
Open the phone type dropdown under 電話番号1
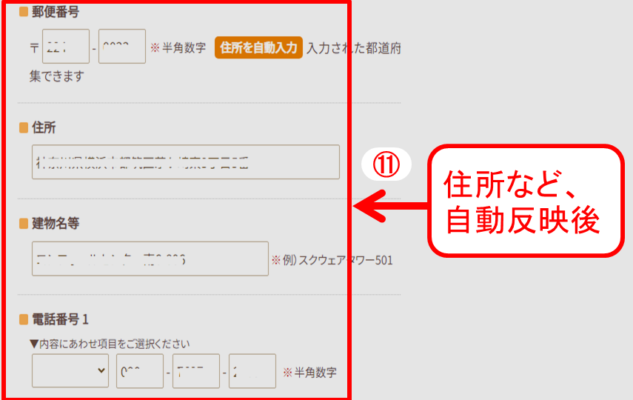71,371
